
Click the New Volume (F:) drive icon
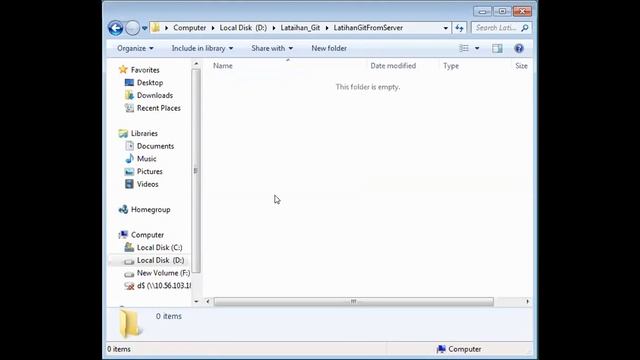click(x=129, y=273)
